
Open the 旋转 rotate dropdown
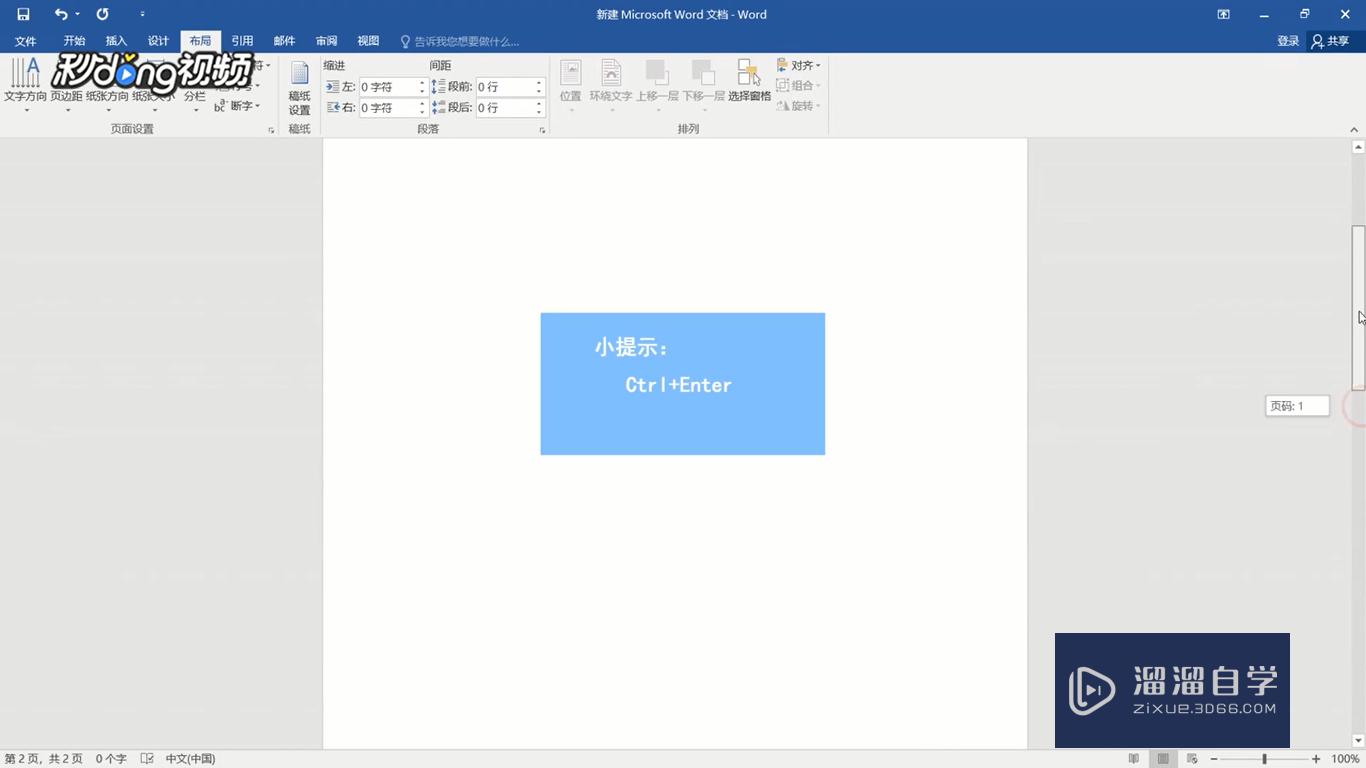point(798,105)
